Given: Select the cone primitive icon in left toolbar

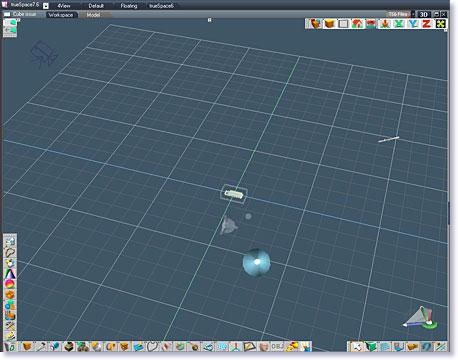Looking at the screenshot, I should pos(10,273).
